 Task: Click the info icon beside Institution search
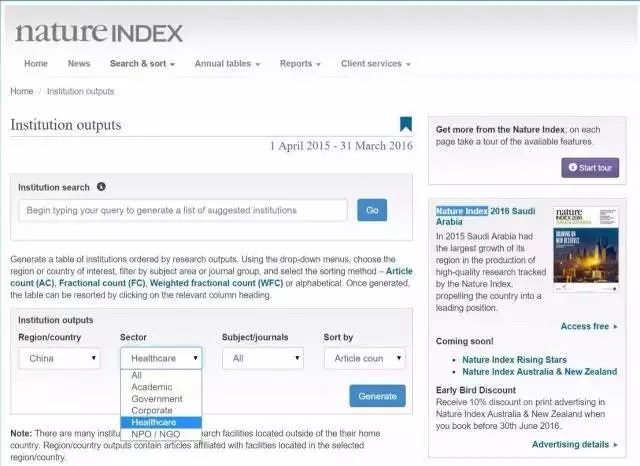(101, 187)
